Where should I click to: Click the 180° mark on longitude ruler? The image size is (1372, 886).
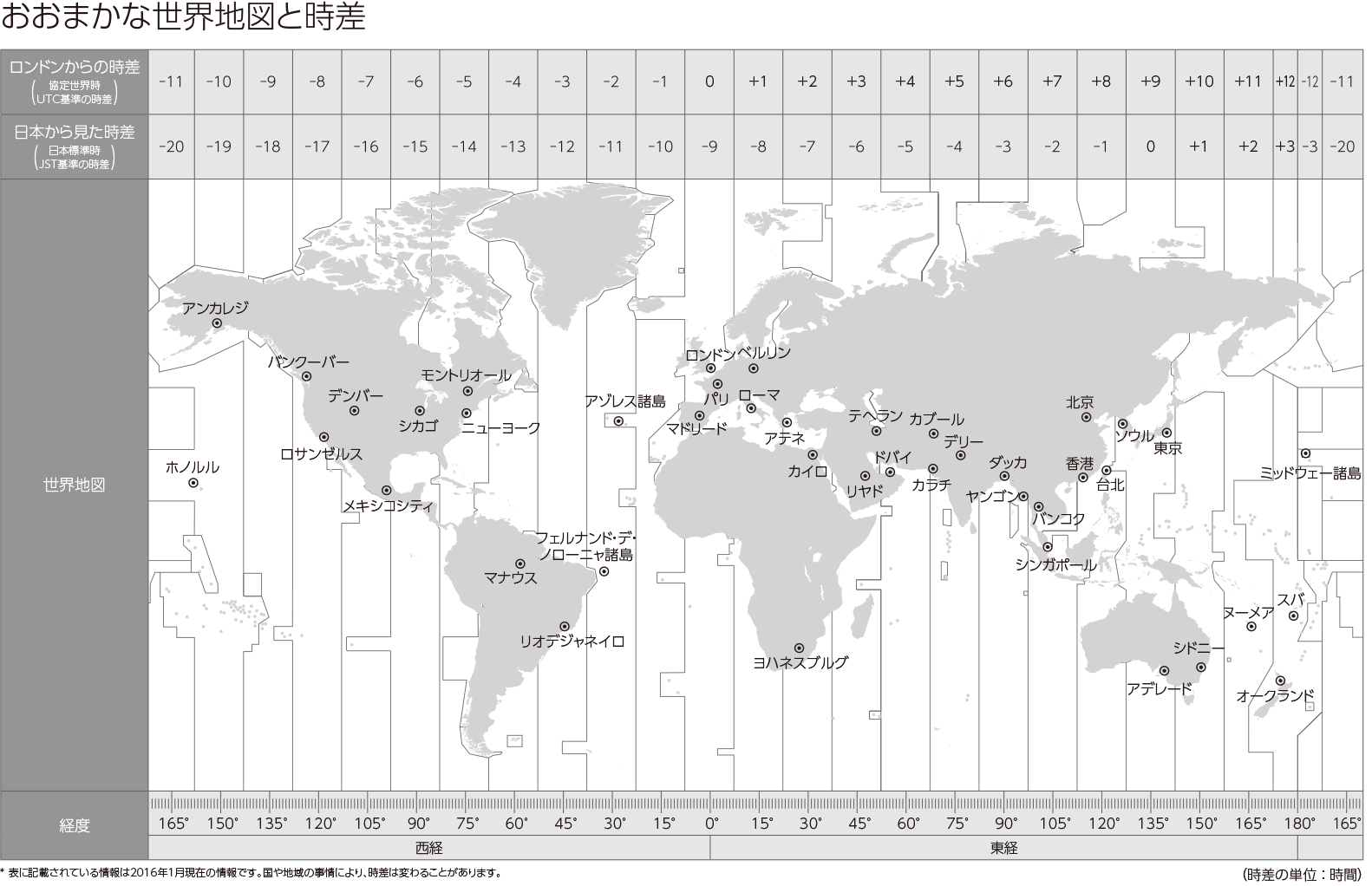[x=1299, y=824]
